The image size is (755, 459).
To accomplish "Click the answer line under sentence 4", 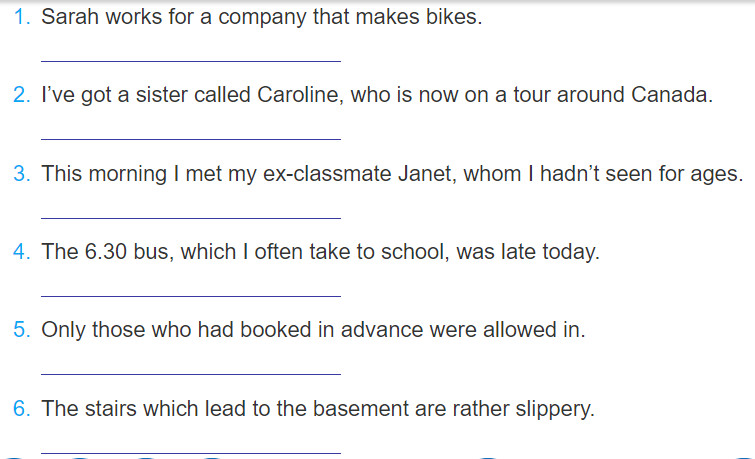I will click(191, 296).
